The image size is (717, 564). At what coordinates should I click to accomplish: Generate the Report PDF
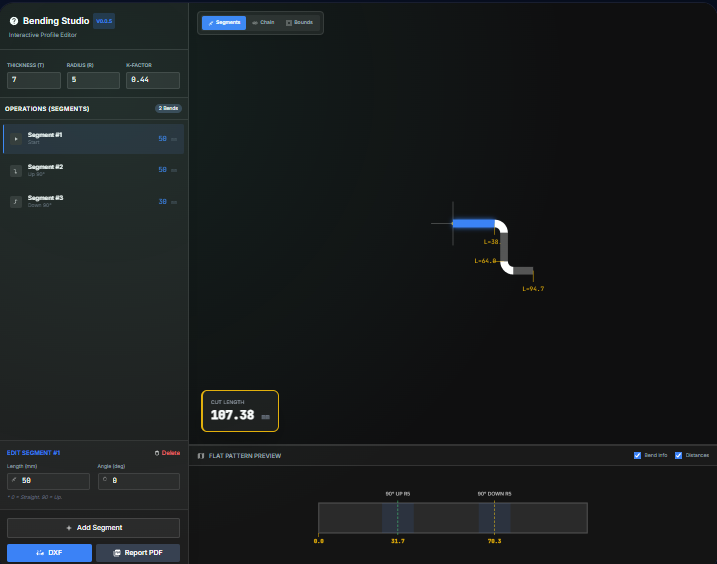point(138,553)
